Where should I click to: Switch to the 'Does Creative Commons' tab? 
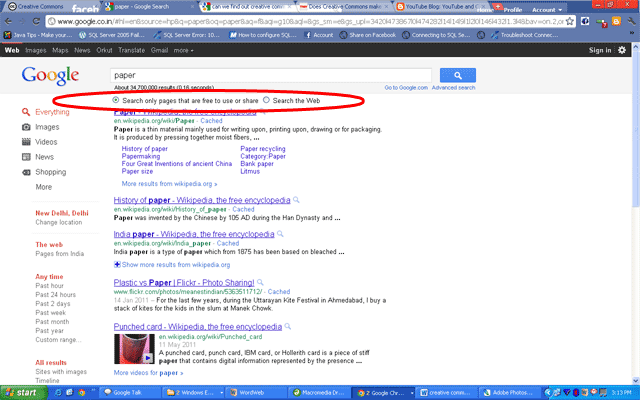[x=344, y=7]
